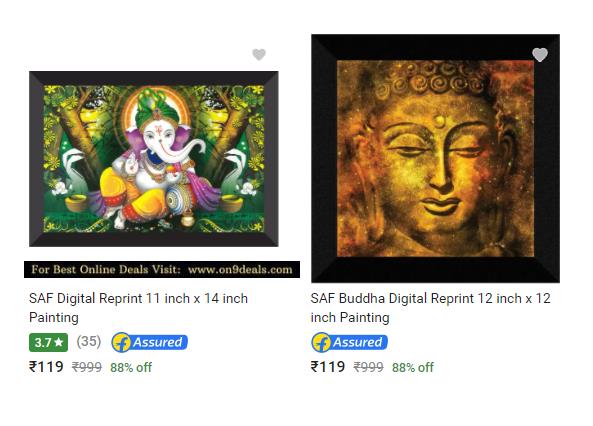Toggle wishlist heart on Buddha painting
The width and height of the screenshot is (593, 426).
click(x=540, y=55)
